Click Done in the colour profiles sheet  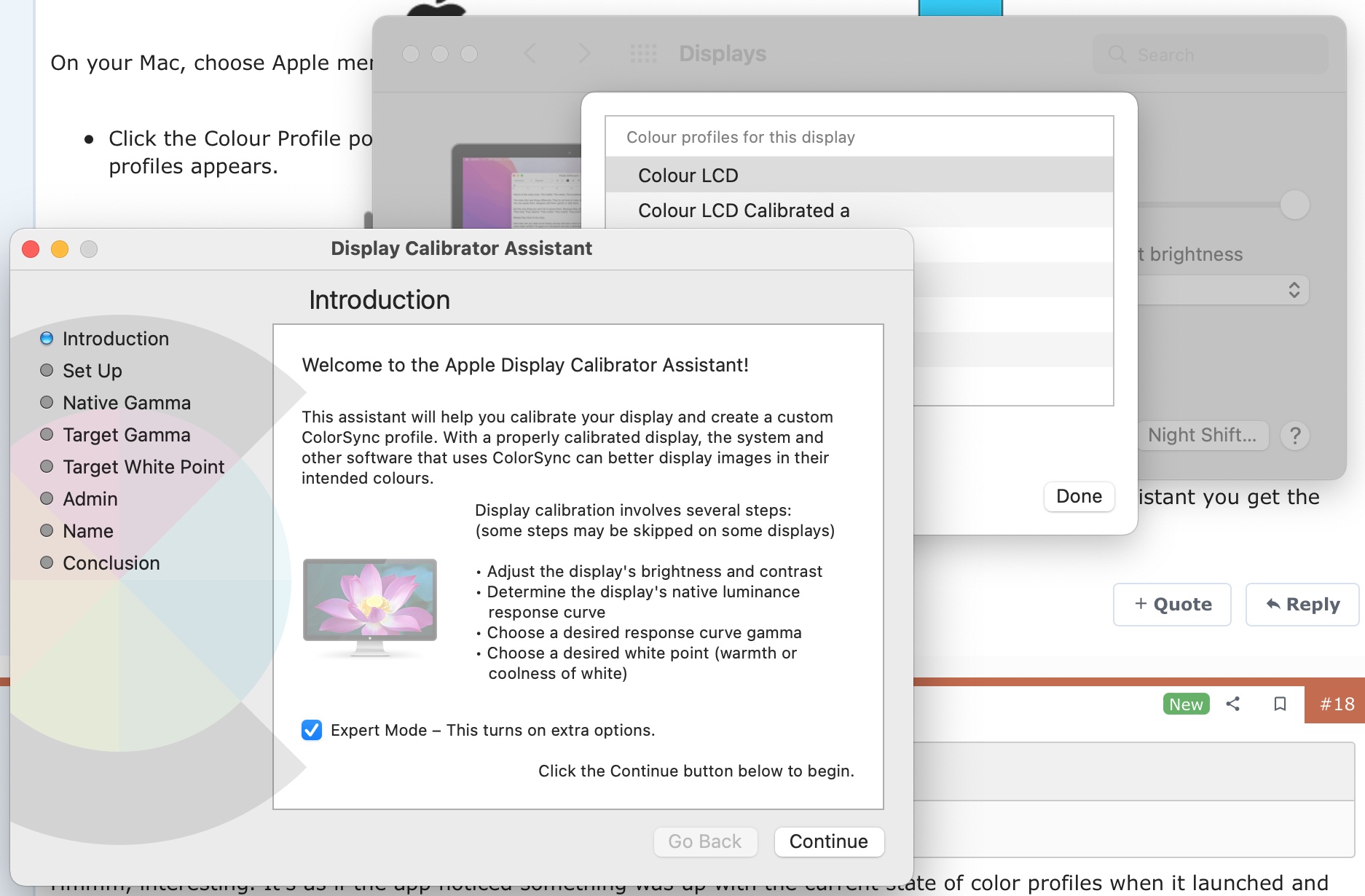tap(1079, 496)
